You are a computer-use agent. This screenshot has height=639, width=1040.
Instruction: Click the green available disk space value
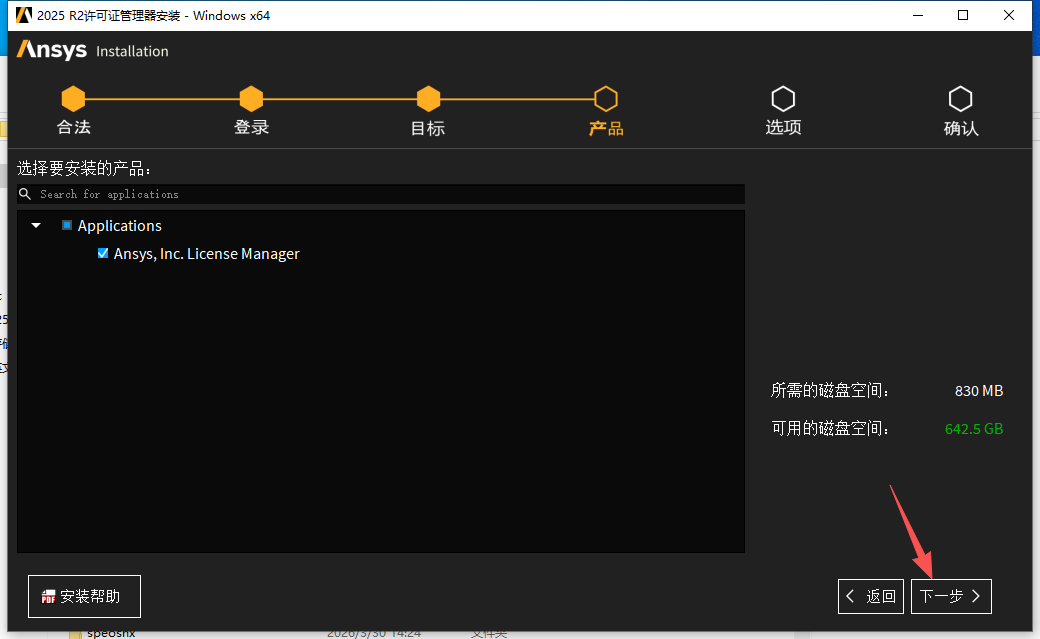point(974,428)
